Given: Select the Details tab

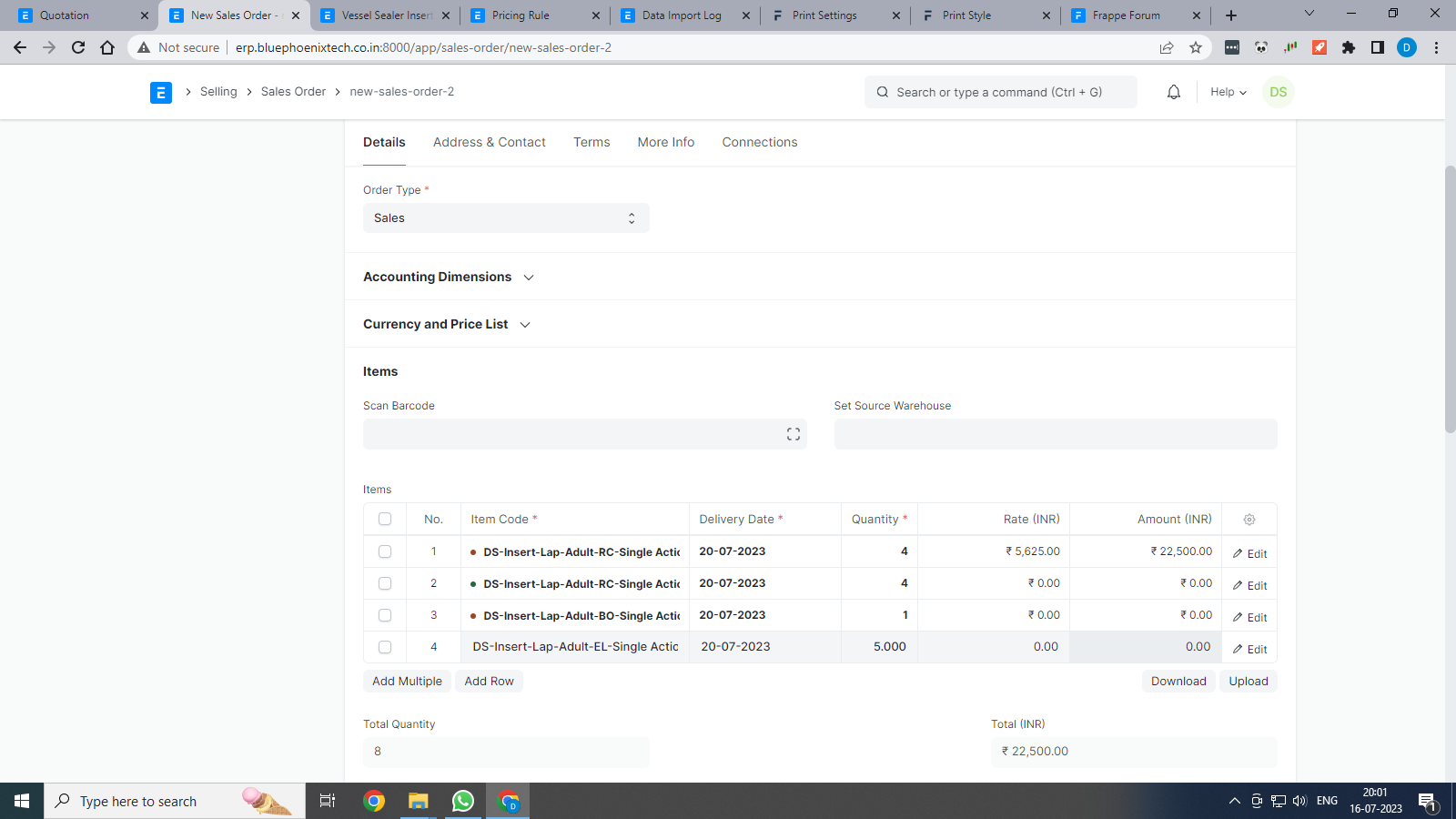Looking at the screenshot, I should (x=384, y=142).
